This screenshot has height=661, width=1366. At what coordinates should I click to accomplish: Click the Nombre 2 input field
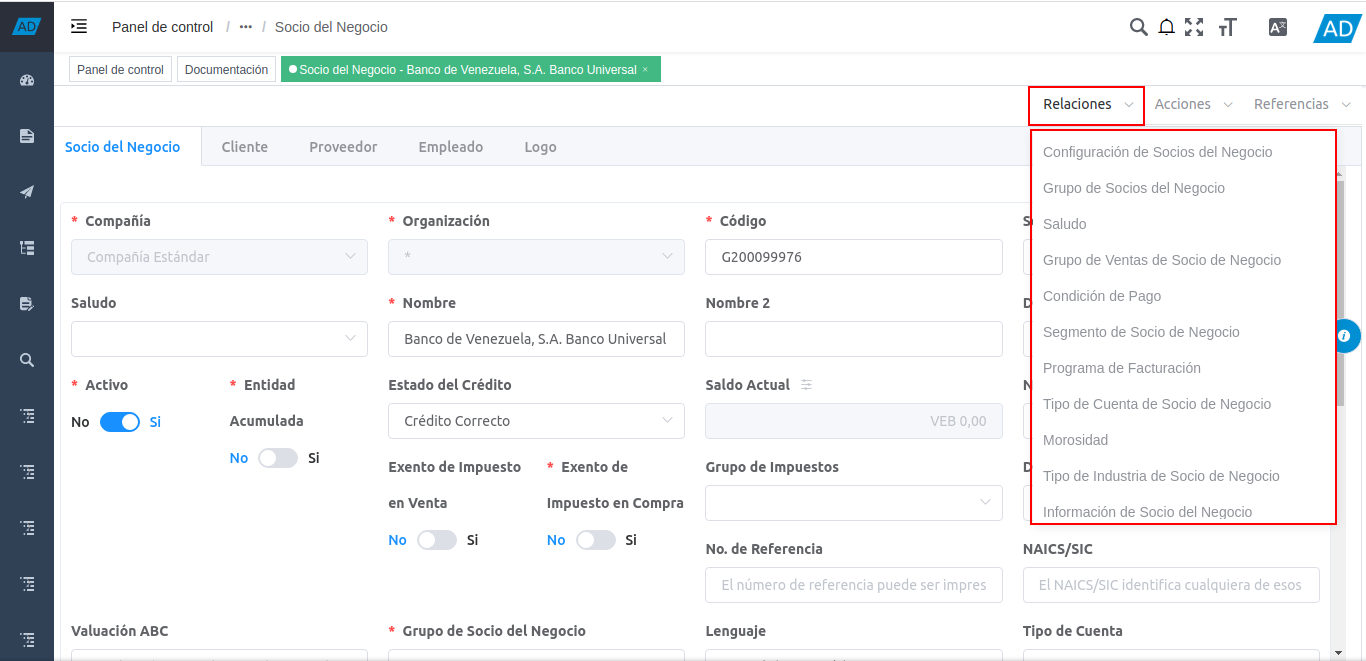pos(853,339)
